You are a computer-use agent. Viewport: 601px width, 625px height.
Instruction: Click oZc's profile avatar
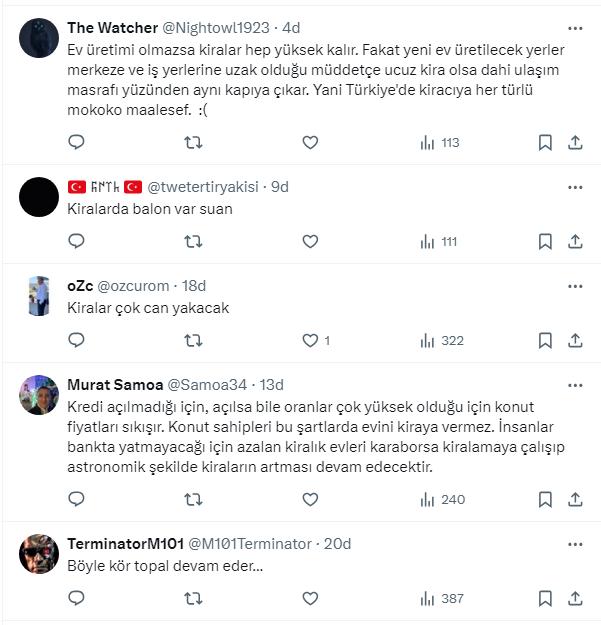point(39,295)
